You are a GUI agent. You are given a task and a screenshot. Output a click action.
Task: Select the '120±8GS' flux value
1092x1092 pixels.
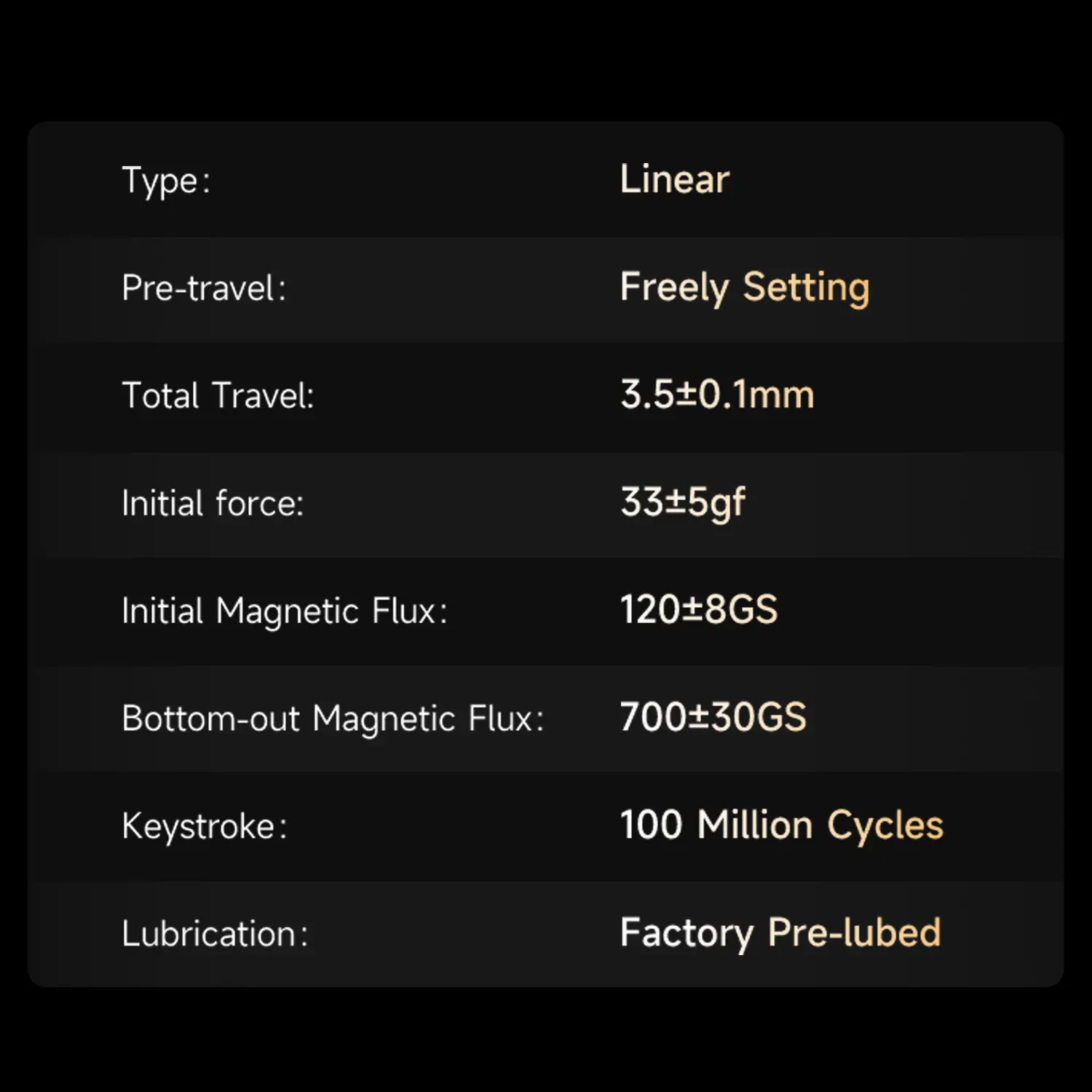[x=699, y=609]
